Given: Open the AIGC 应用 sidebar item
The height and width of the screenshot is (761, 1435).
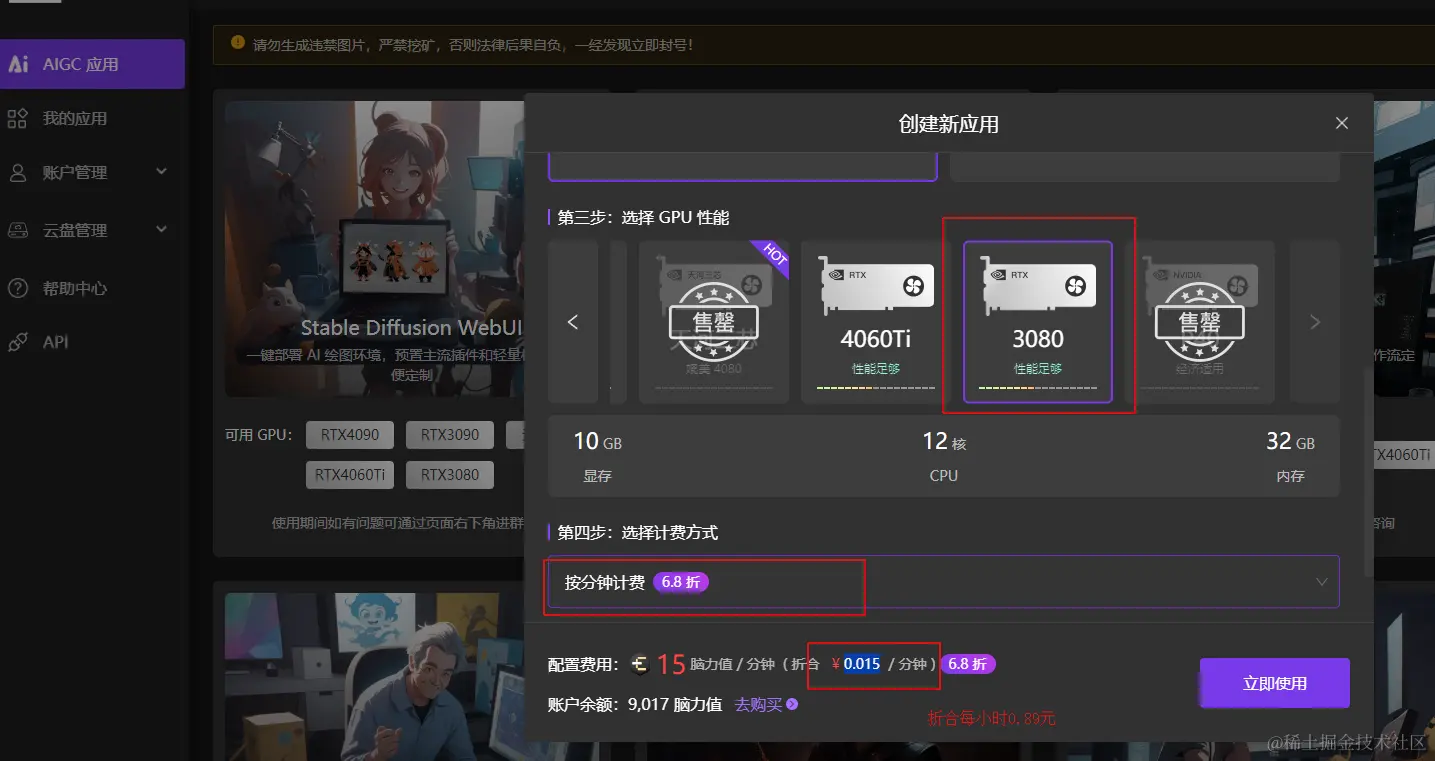Looking at the screenshot, I should pos(92,64).
